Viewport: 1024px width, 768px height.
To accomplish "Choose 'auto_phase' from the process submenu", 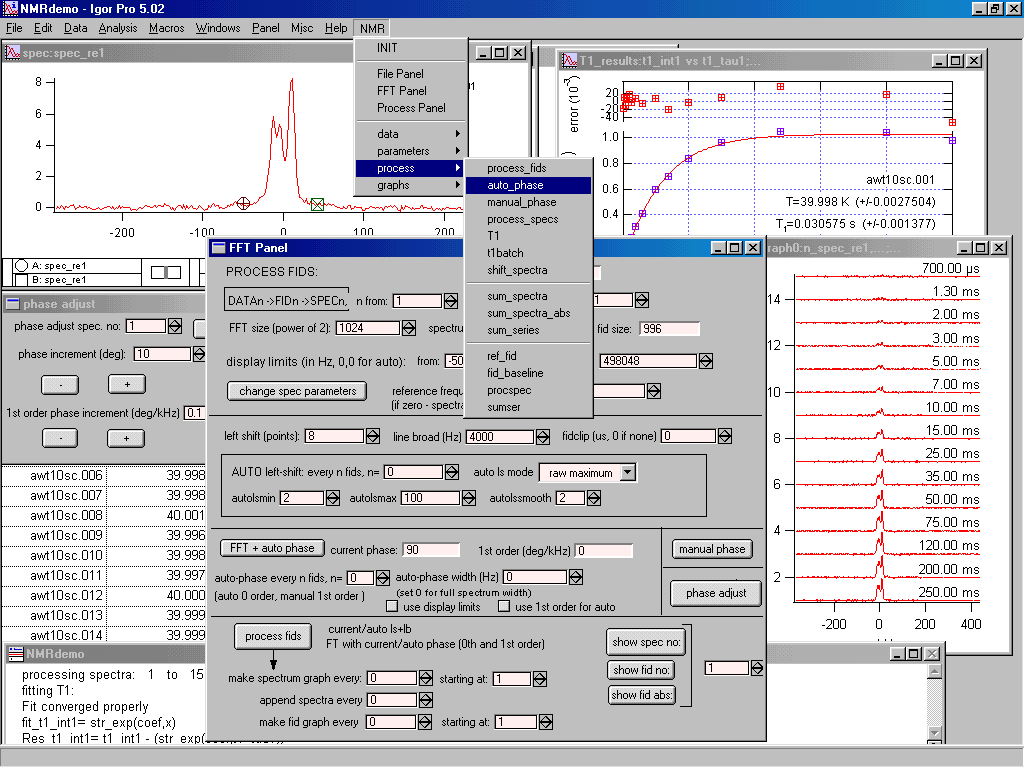I will click(x=515, y=185).
